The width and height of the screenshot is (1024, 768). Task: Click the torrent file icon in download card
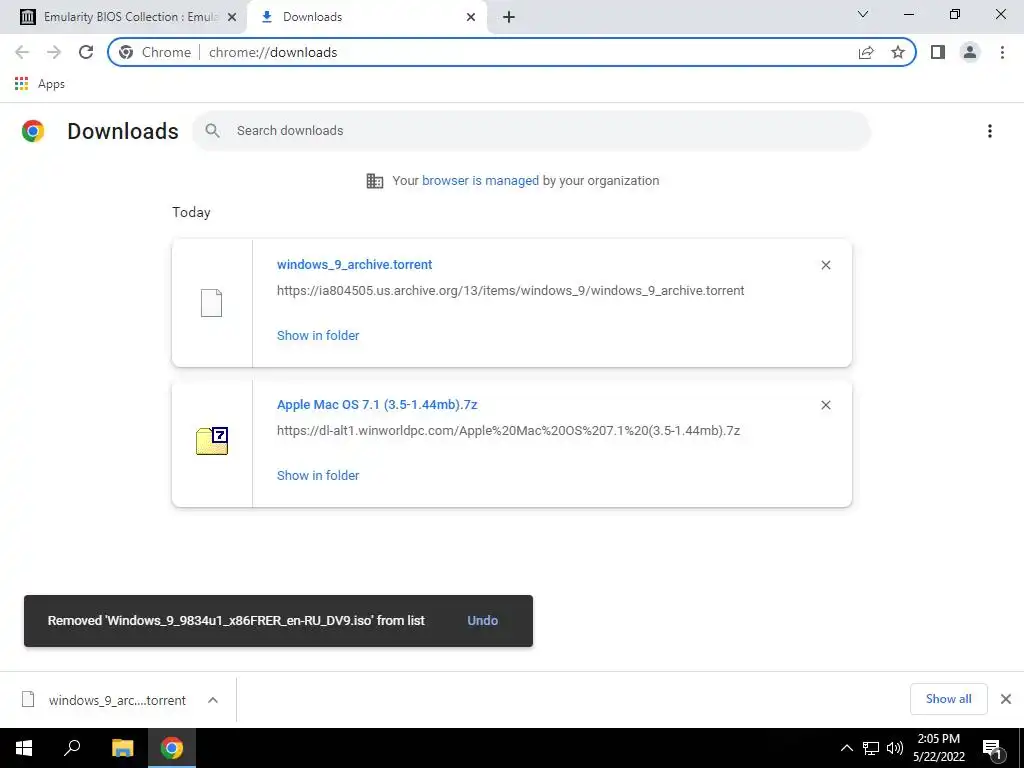click(211, 303)
